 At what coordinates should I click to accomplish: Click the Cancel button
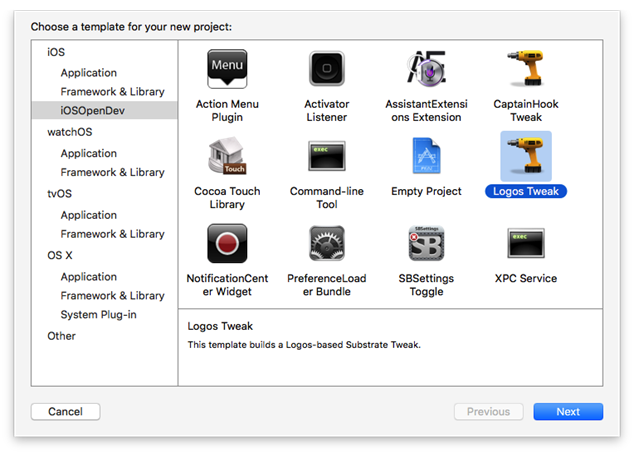point(66,412)
